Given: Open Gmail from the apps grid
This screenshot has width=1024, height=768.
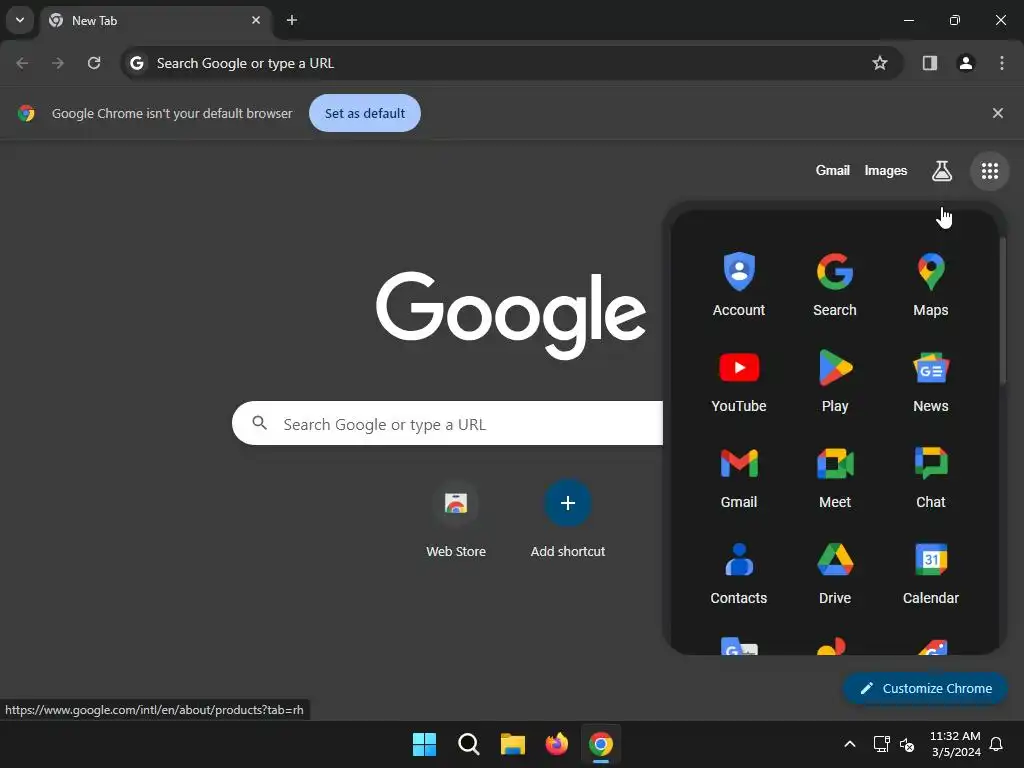Looking at the screenshot, I should (x=739, y=476).
